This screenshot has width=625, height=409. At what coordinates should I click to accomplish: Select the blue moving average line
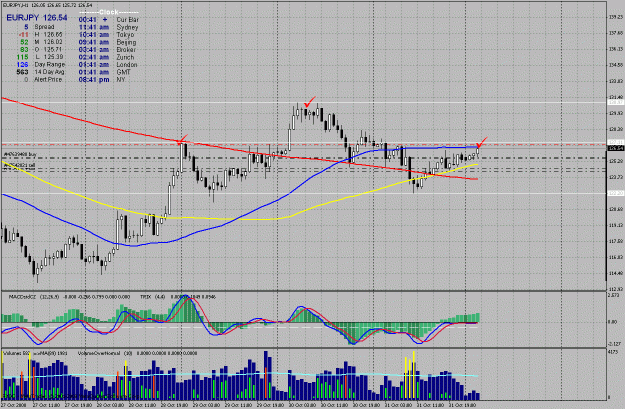coord(239,217)
